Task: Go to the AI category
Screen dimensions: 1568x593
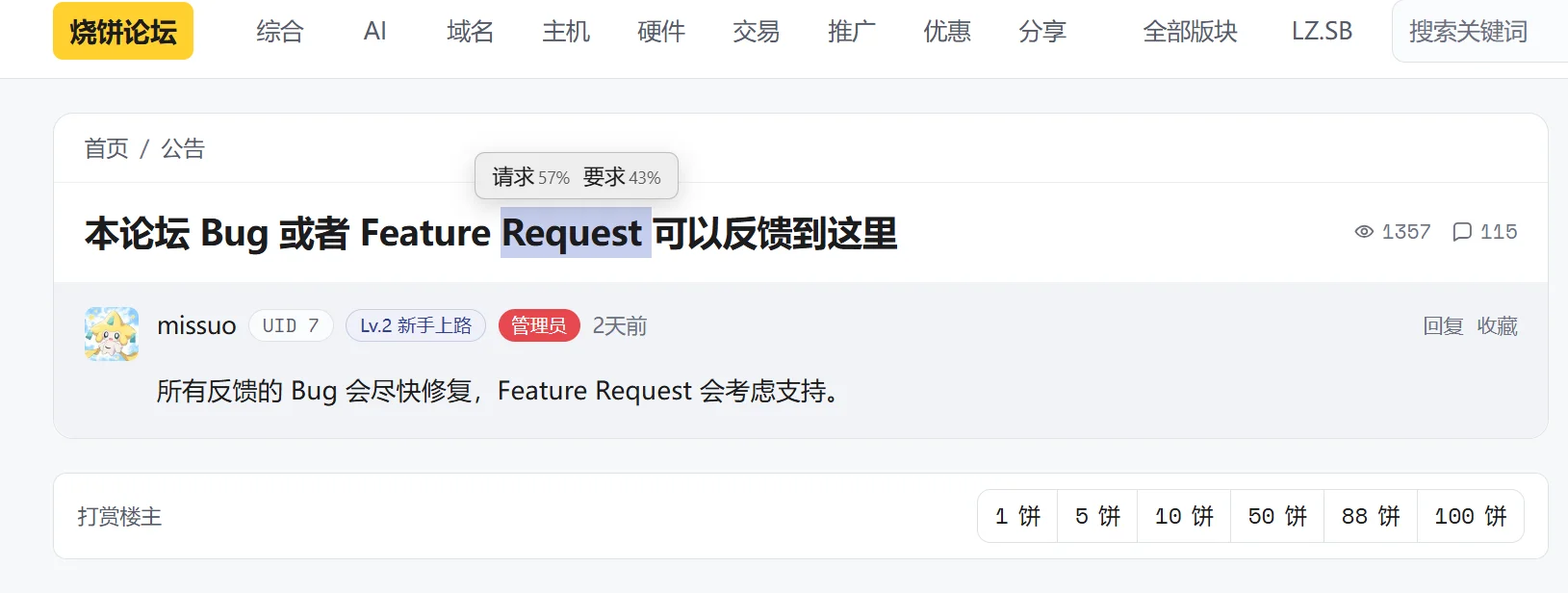Action: click(x=375, y=32)
